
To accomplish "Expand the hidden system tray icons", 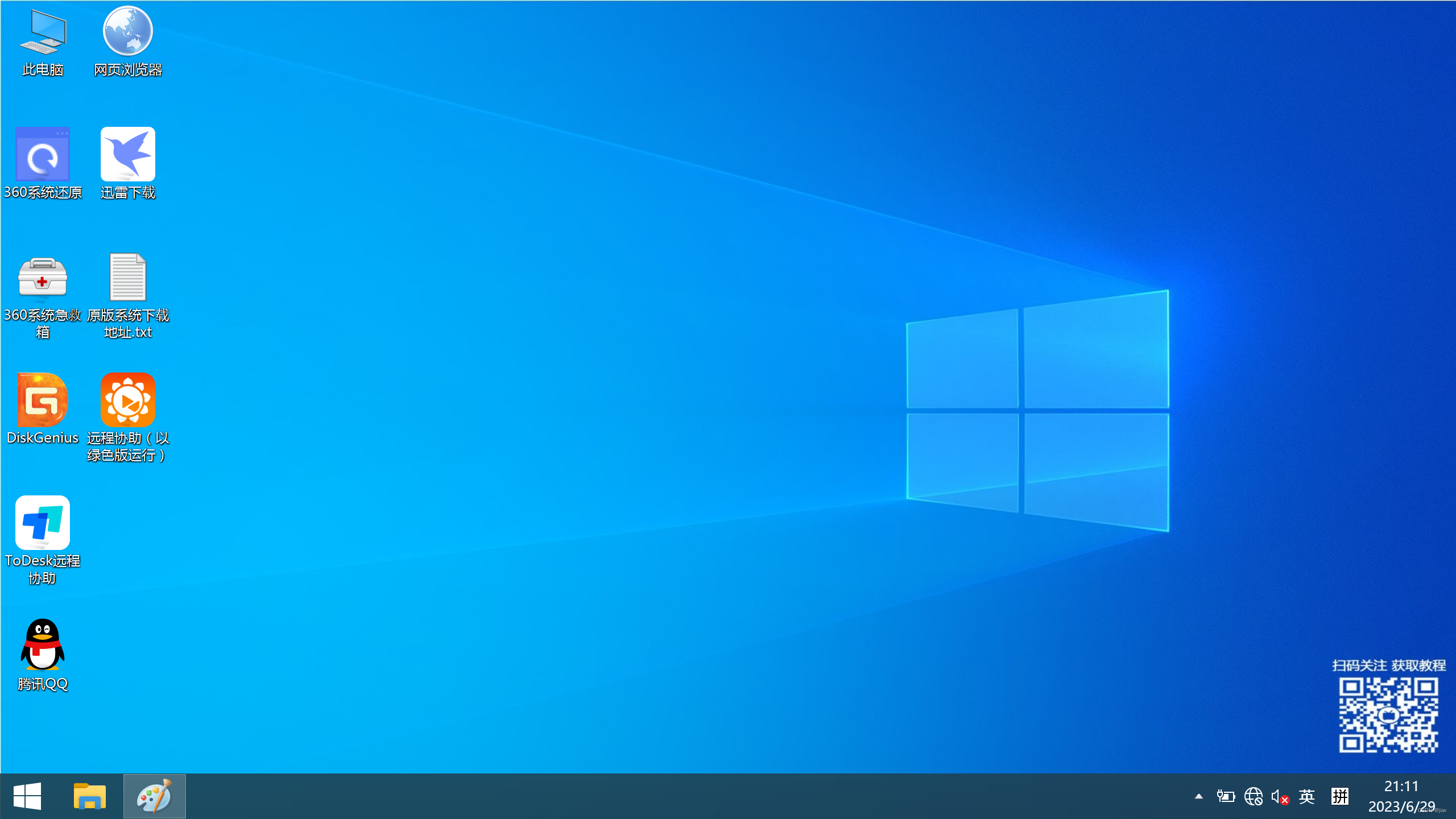I will (x=1199, y=796).
